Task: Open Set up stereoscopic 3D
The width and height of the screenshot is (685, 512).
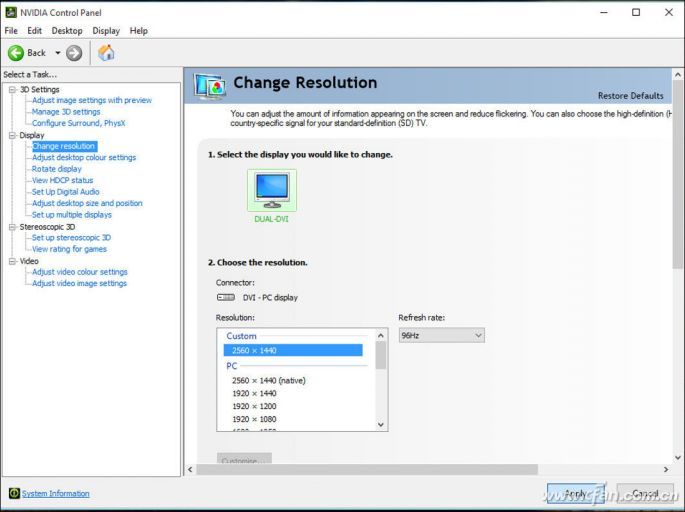Action: click(x=71, y=237)
